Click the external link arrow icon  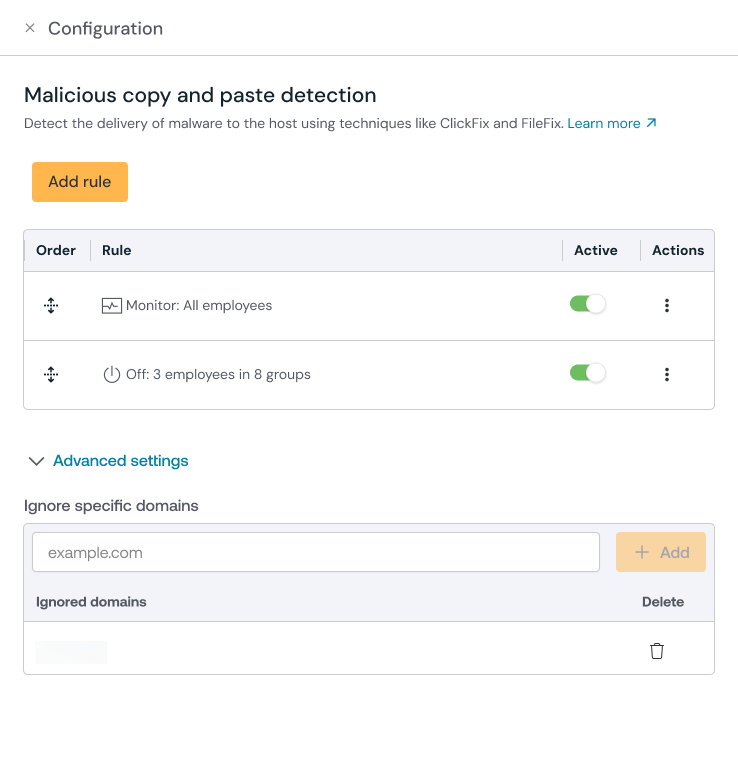pos(652,124)
